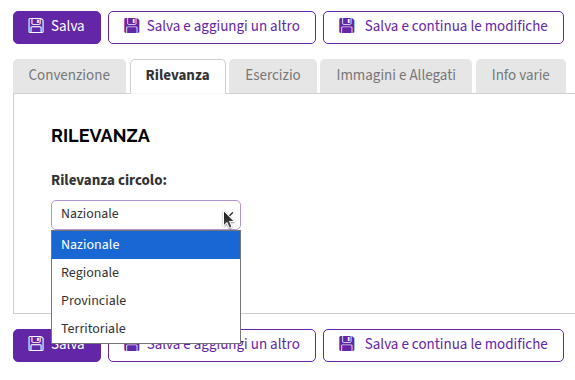This screenshot has height=380, width=575.
Task: Click the top Salva button
Action: [x=57, y=28]
